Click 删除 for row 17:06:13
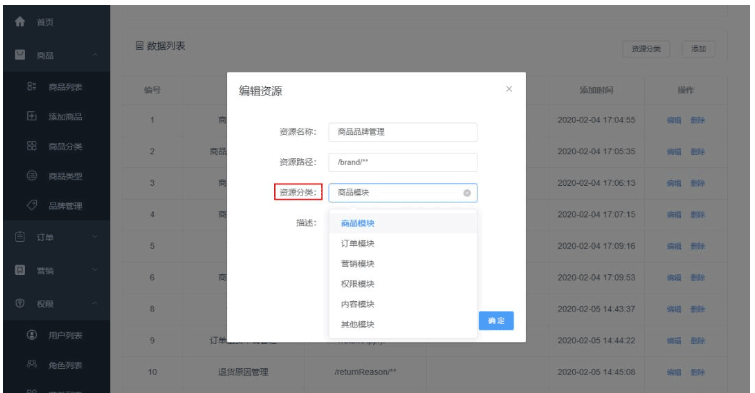The height and width of the screenshot is (393, 755). coord(698,183)
